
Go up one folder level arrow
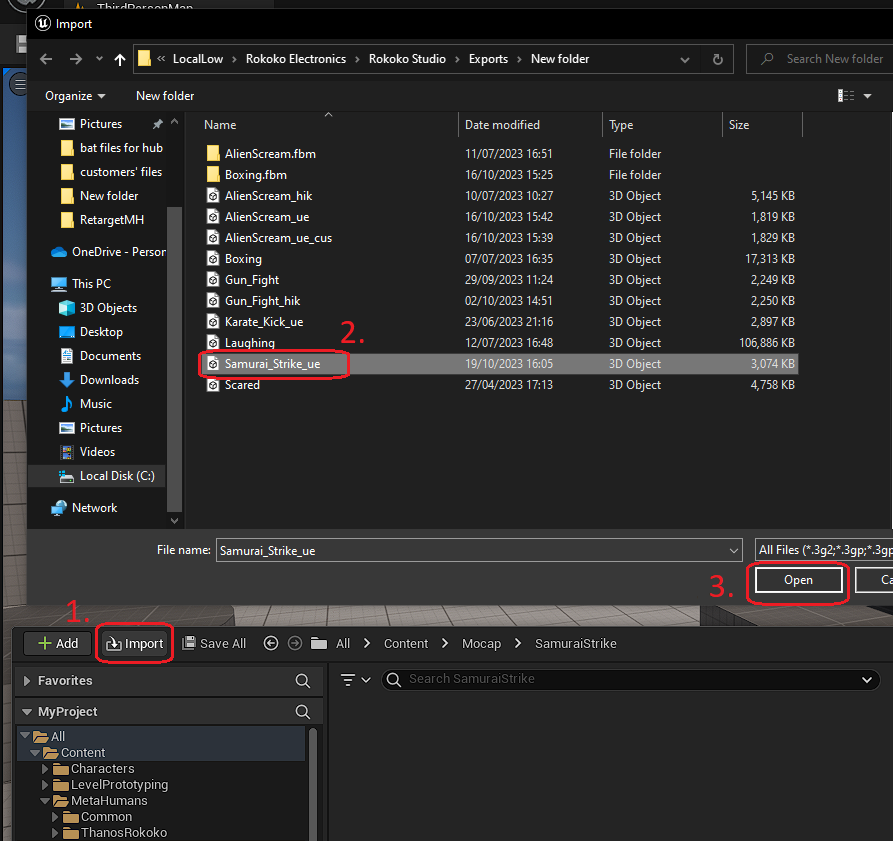pyautogui.click(x=120, y=59)
